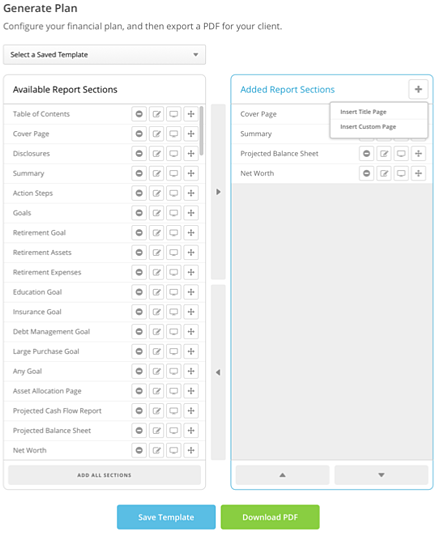
Task: Click edit icon on Projected Cash Flow Report
Action: click(157, 411)
